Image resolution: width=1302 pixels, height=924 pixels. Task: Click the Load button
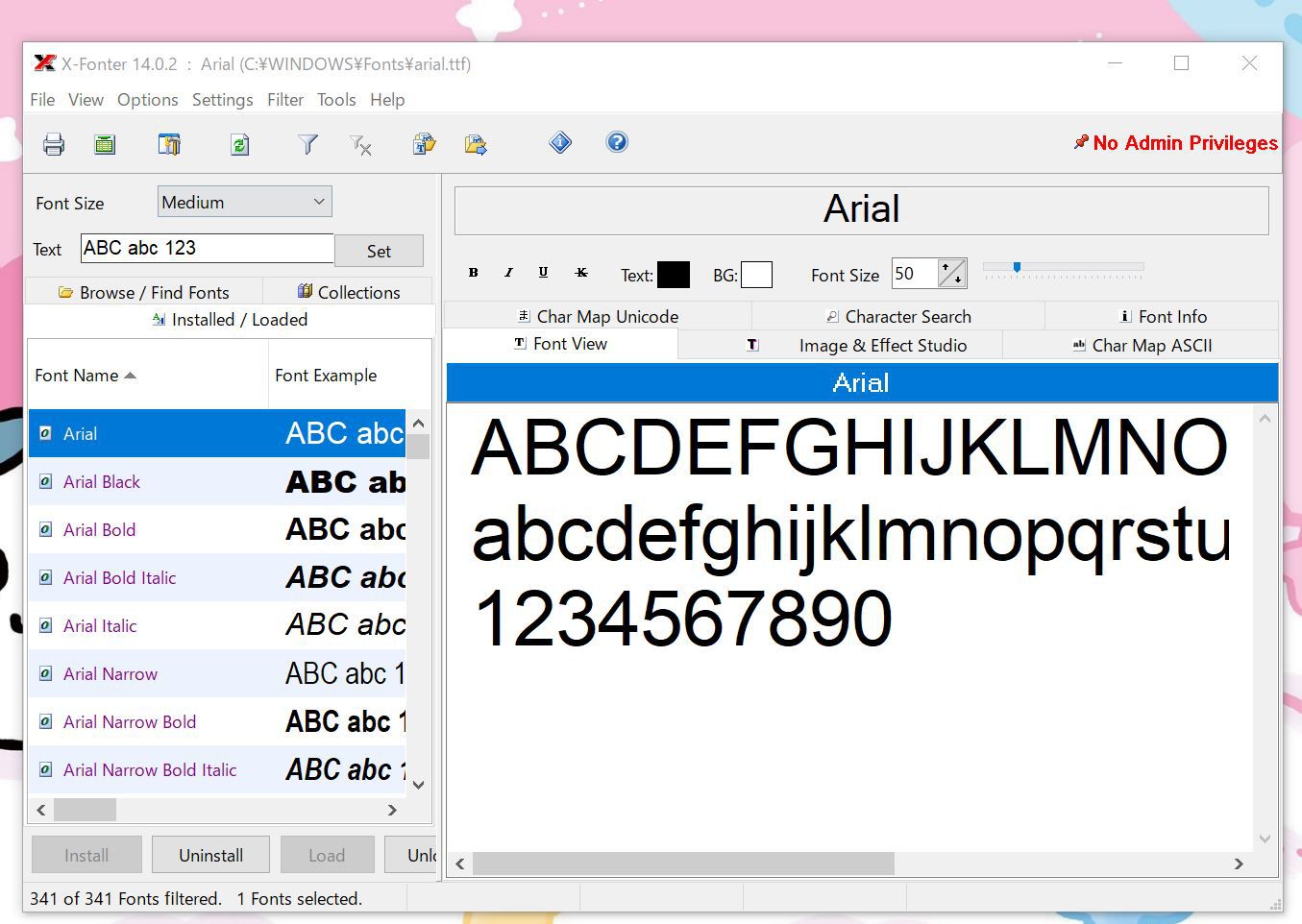pos(327,855)
